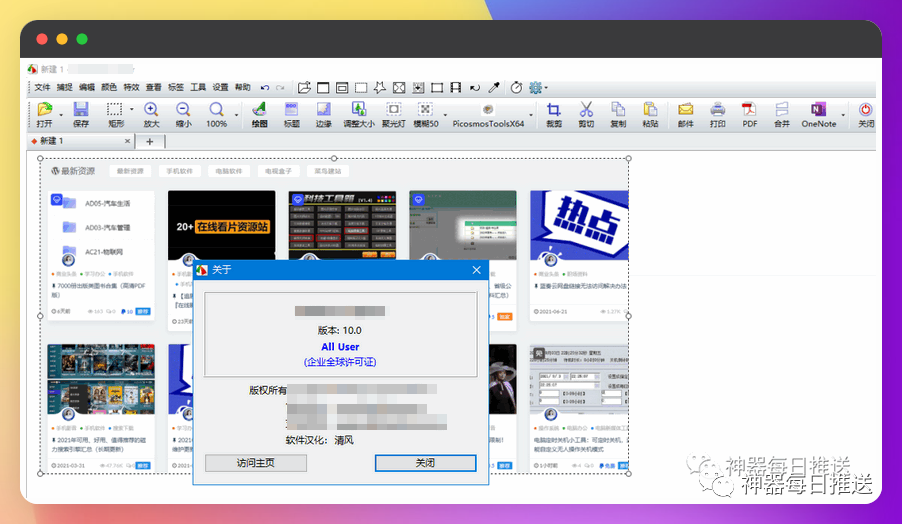This screenshot has width=902, height=524.
Task: Click the 热点 thumbnail in the captured image
Action: 579,225
